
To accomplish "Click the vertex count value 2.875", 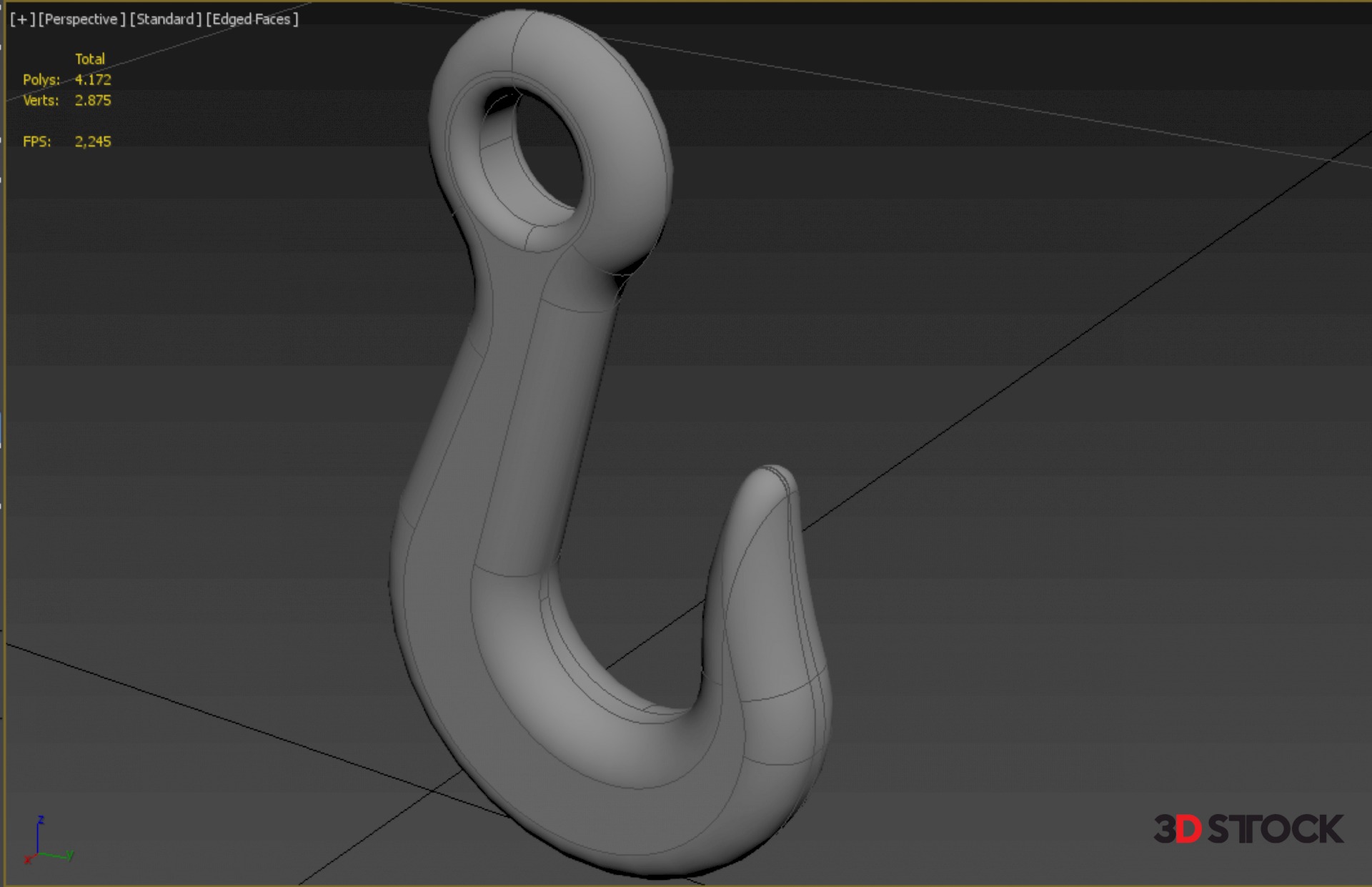I will point(93,101).
